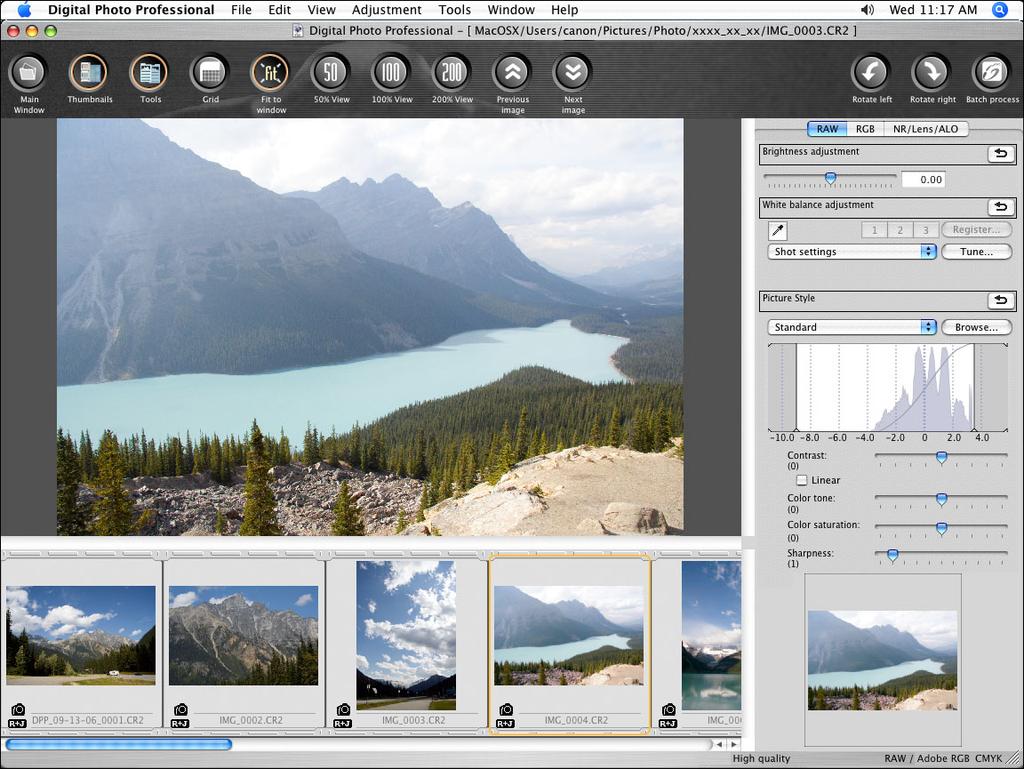Click the Color tone slider handle

pos(941,499)
